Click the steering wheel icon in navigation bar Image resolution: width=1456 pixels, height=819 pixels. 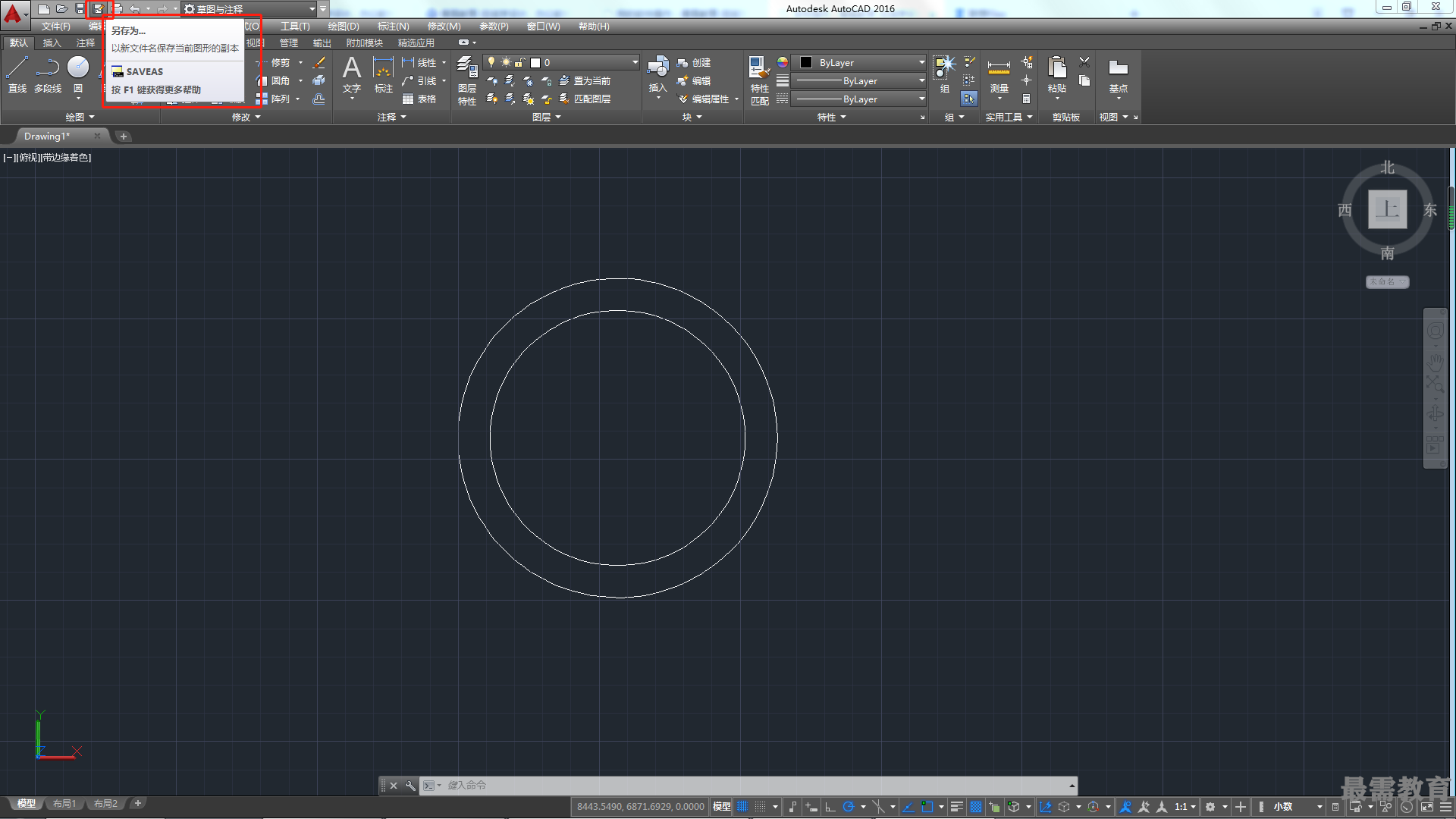[1435, 331]
